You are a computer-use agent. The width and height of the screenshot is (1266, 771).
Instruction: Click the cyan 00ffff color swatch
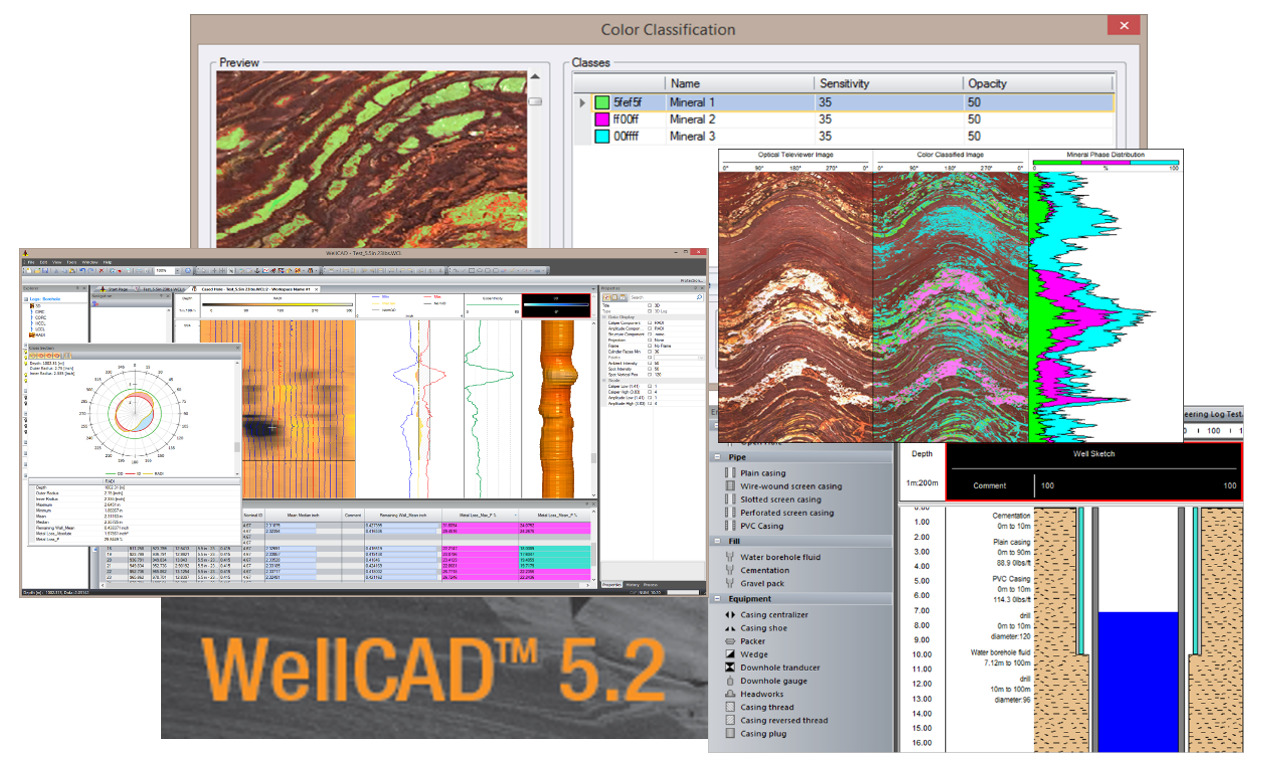click(x=601, y=136)
